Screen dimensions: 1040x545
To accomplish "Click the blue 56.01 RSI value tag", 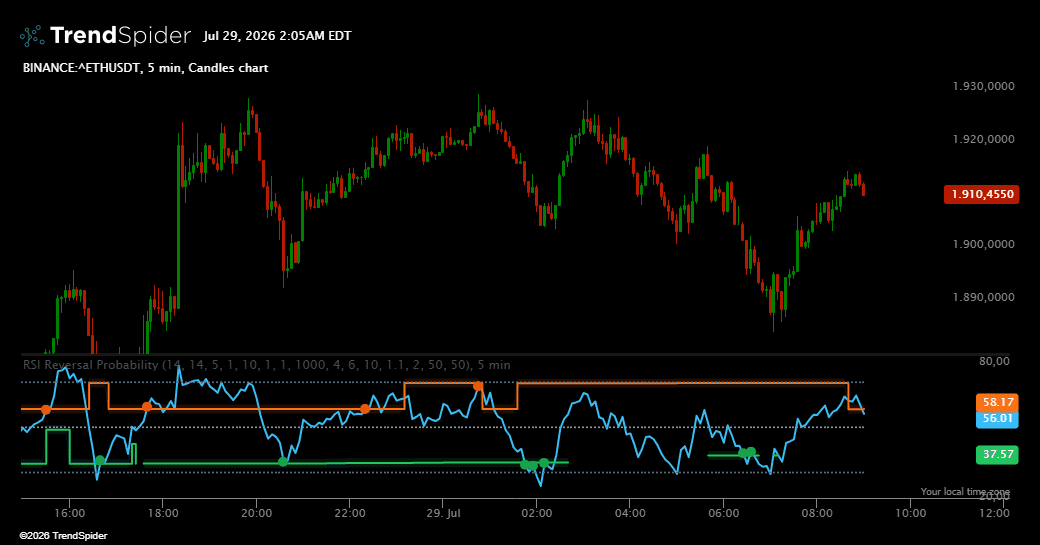I will click(x=998, y=418).
